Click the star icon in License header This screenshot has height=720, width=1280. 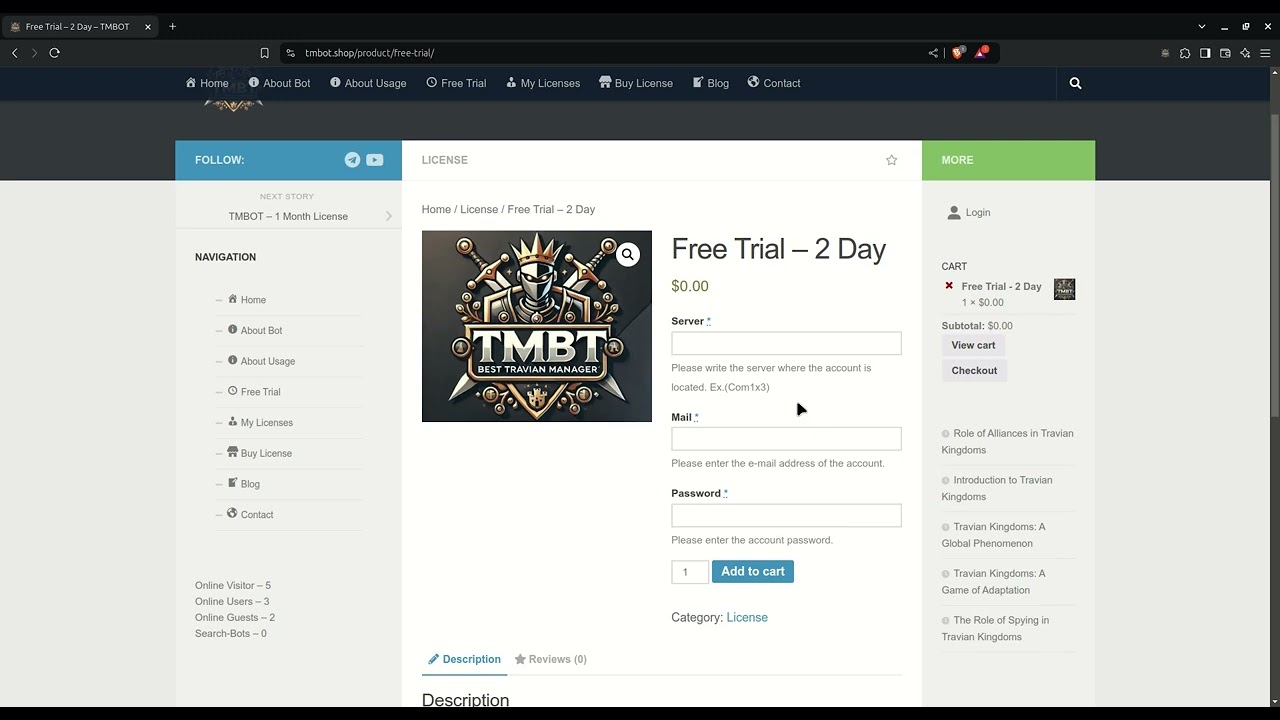(891, 160)
